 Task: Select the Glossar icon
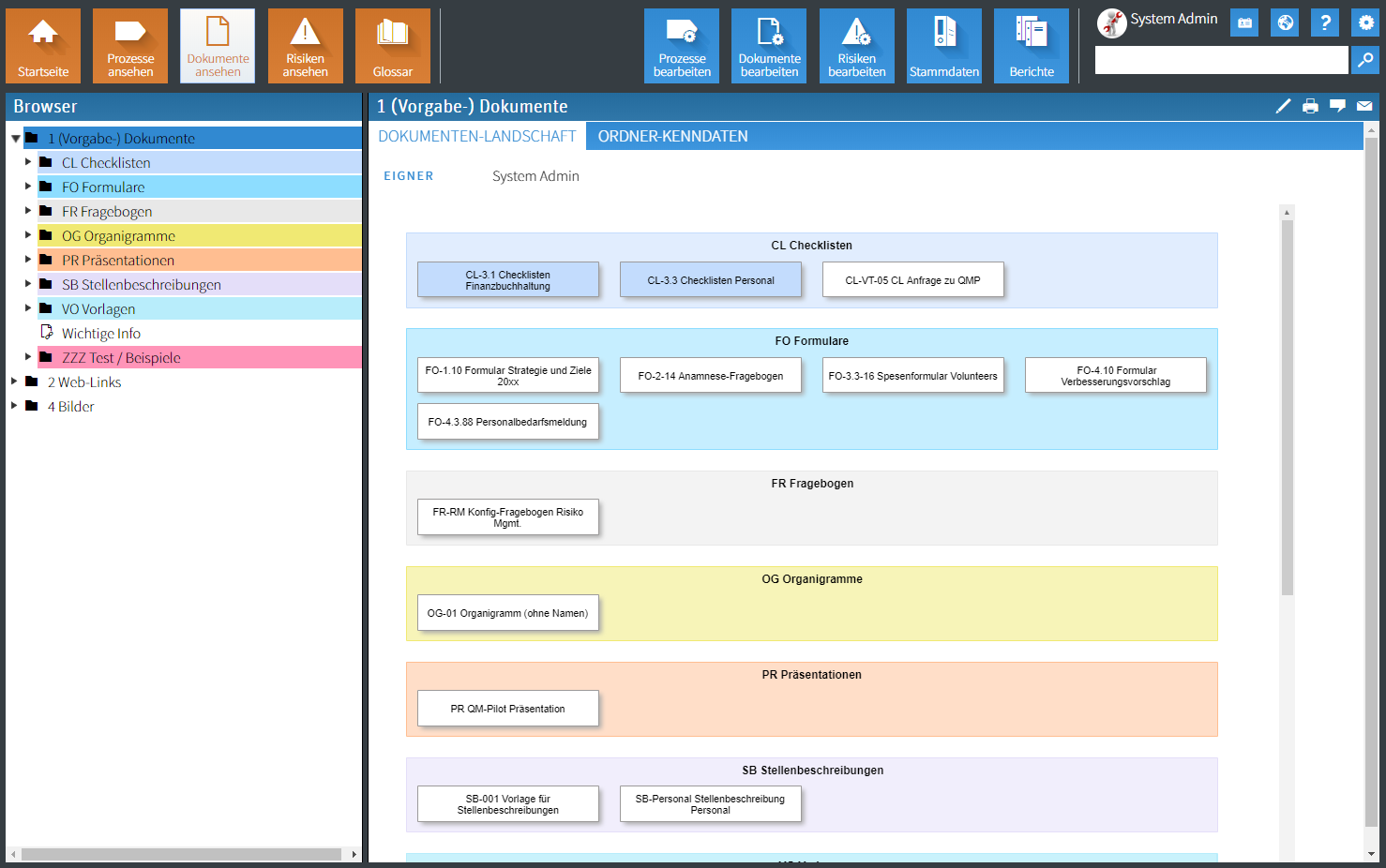tap(392, 45)
